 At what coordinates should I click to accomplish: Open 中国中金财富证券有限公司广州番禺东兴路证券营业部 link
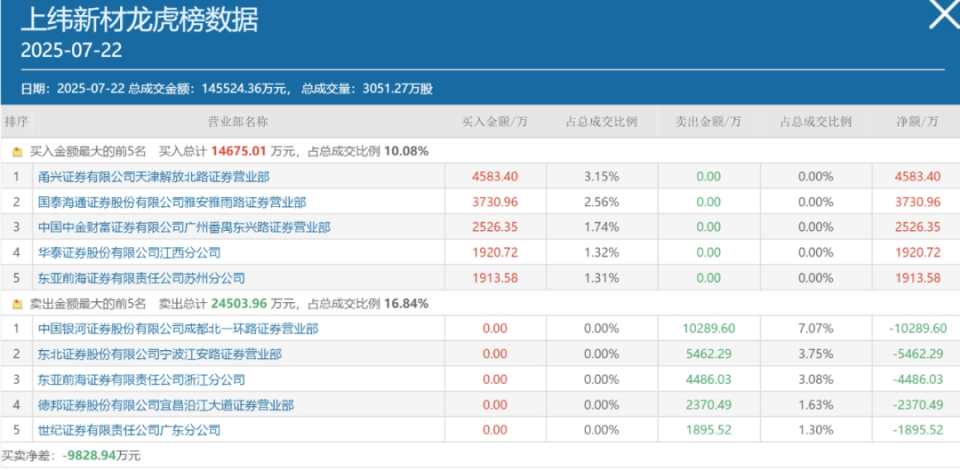tap(184, 227)
